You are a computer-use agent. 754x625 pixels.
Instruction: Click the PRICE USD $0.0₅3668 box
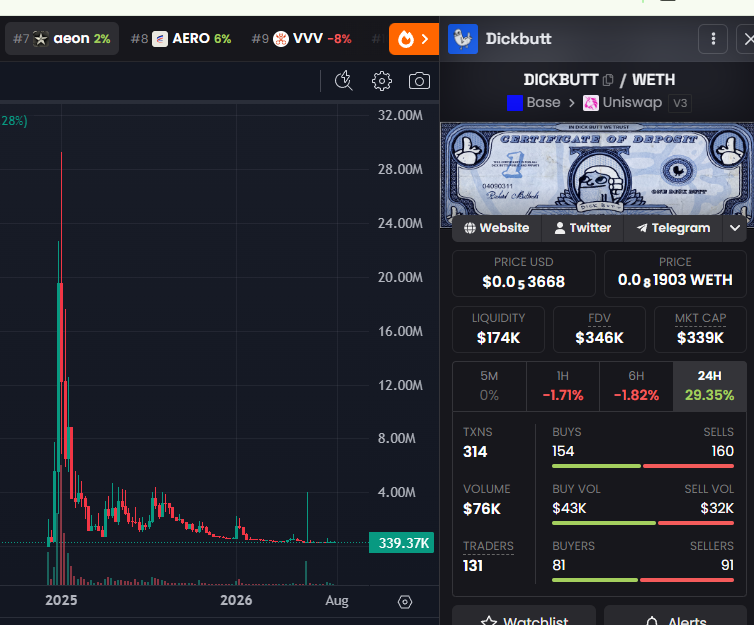coord(524,273)
